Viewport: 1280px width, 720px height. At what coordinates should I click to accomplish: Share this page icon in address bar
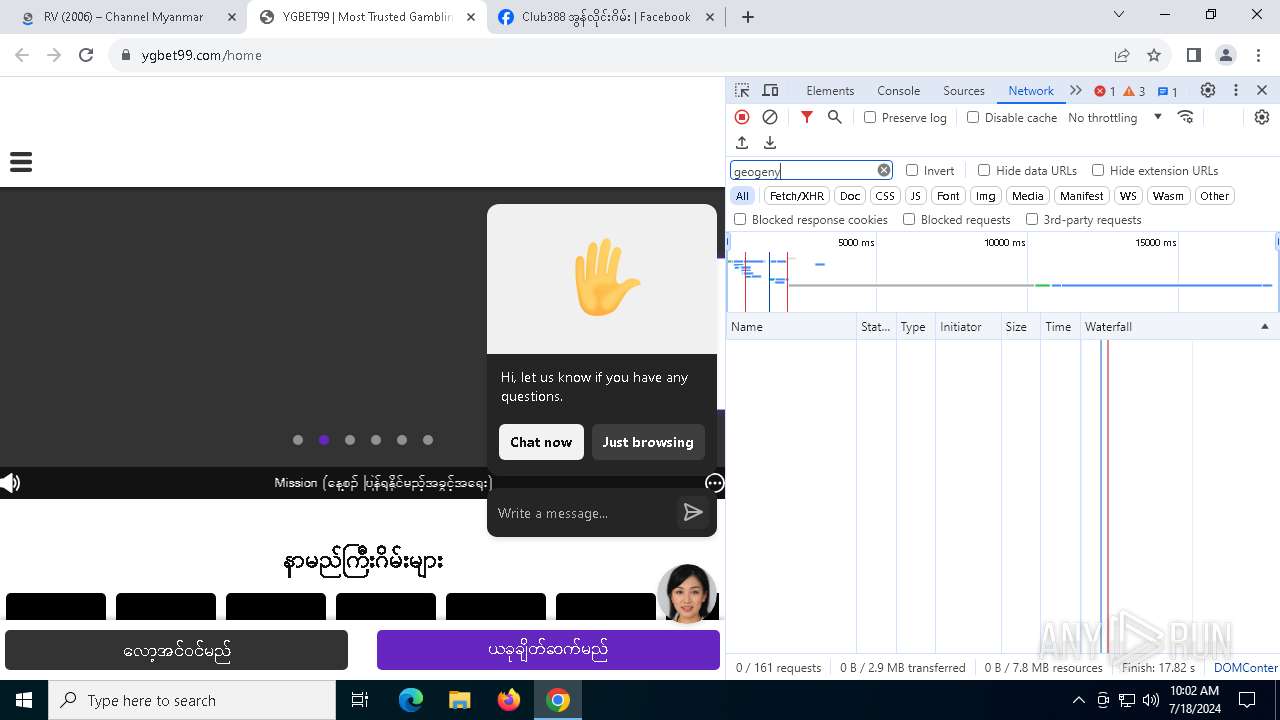point(1122,55)
